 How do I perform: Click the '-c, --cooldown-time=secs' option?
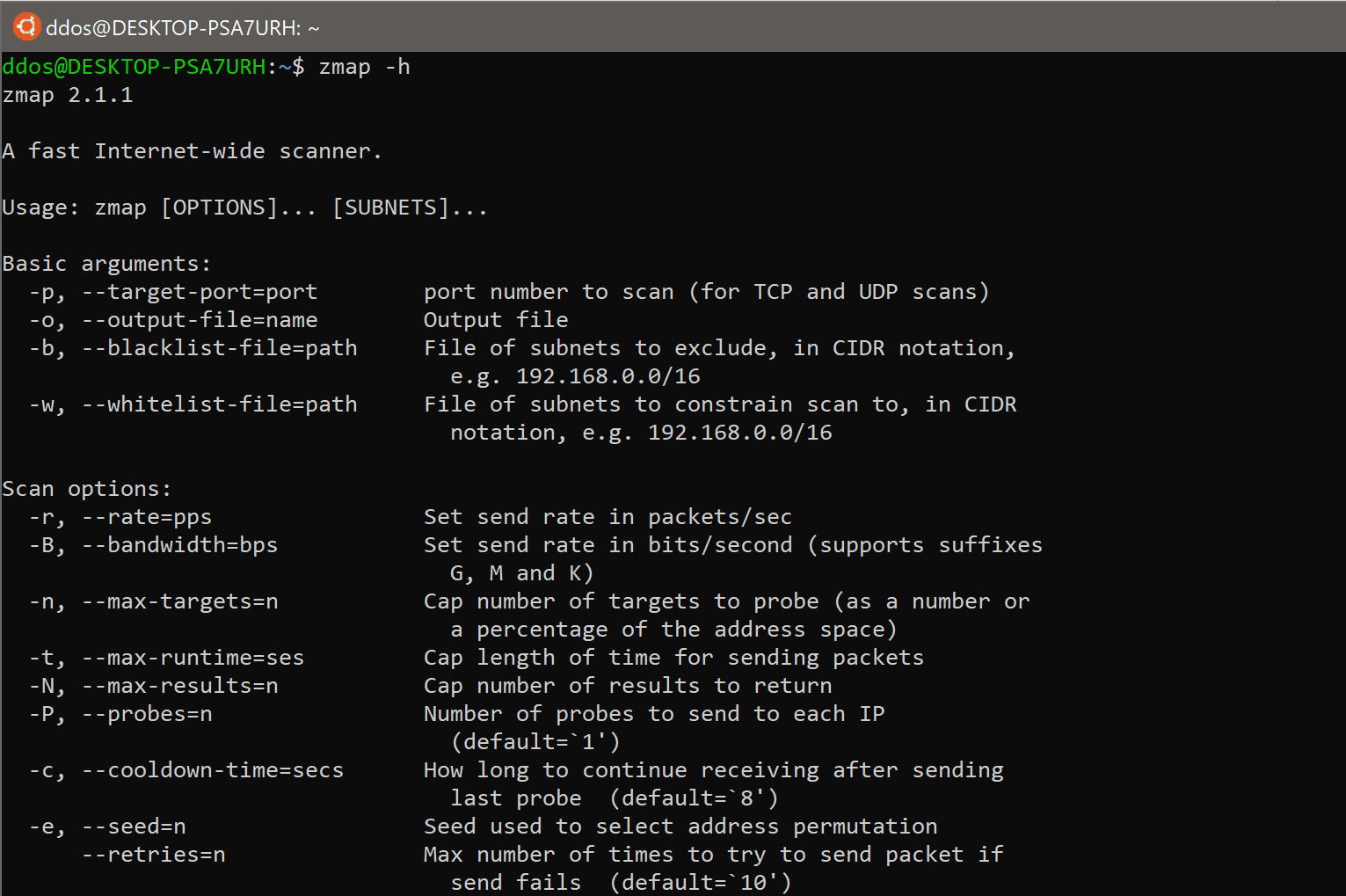pyautogui.click(x=186, y=770)
